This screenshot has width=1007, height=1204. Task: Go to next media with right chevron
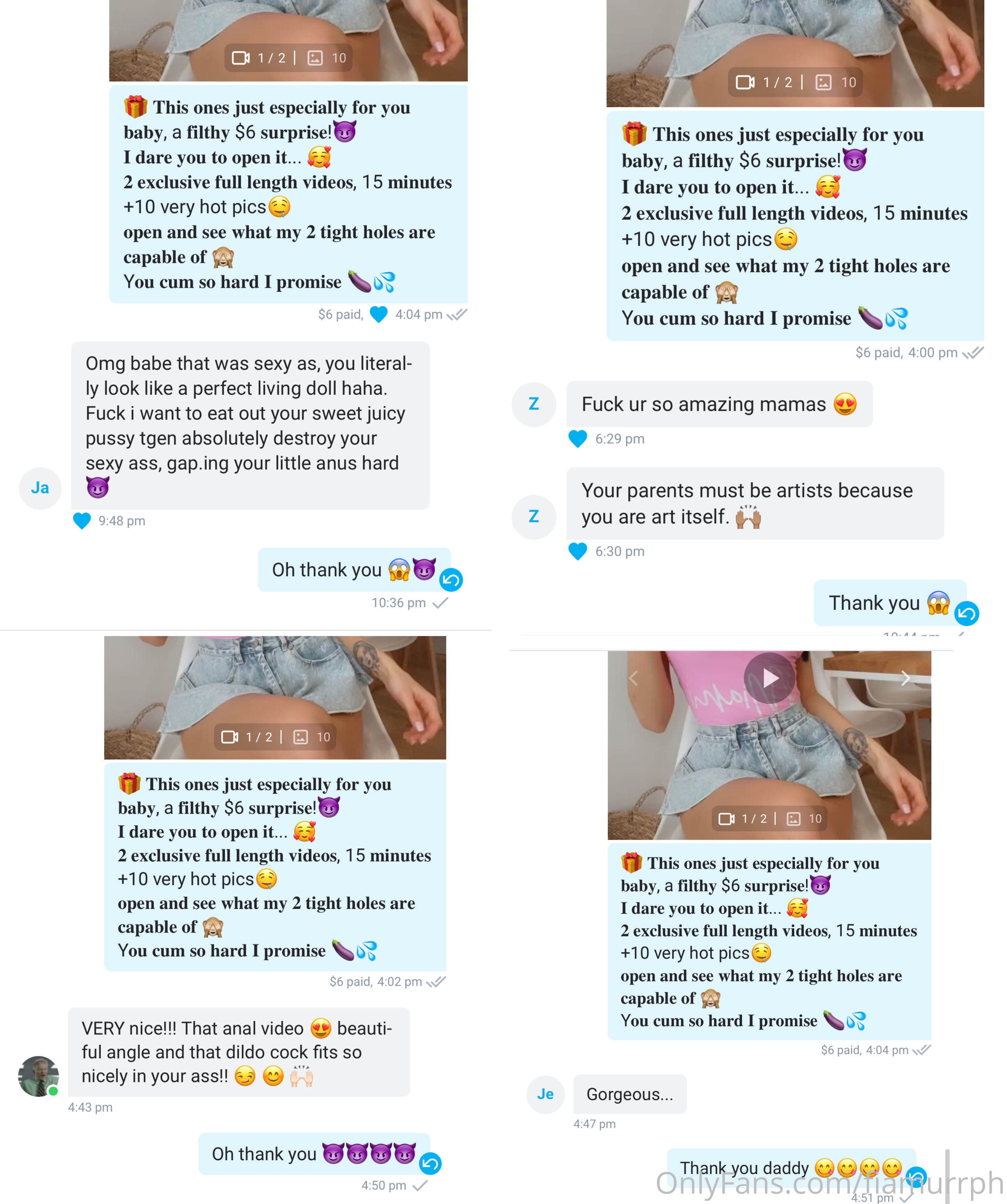[905, 678]
